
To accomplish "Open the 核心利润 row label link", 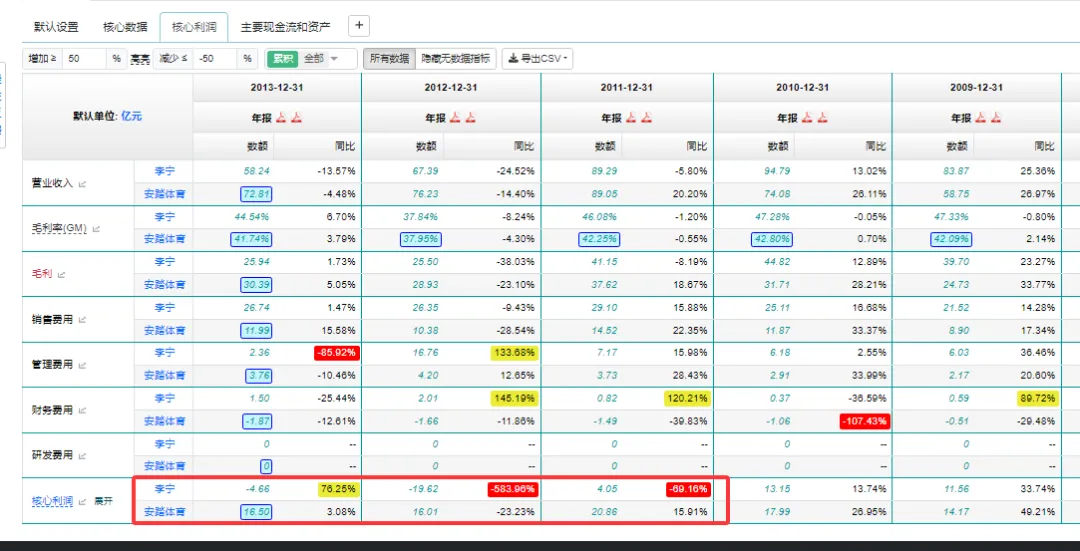I will pyautogui.click(x=52, y=501).
